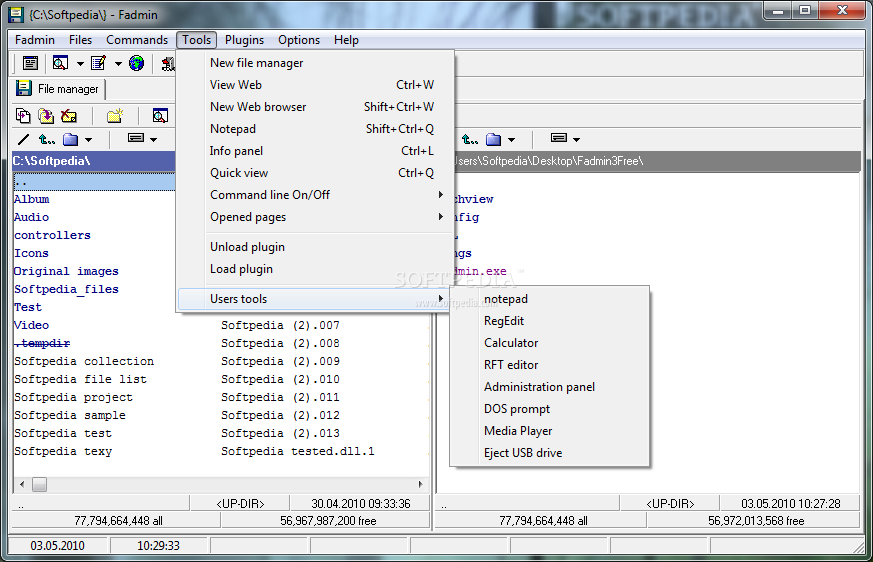This screenshot has height=562, width=873.
Task: Click the Users tools submenu entry
Action: (315, 299)
